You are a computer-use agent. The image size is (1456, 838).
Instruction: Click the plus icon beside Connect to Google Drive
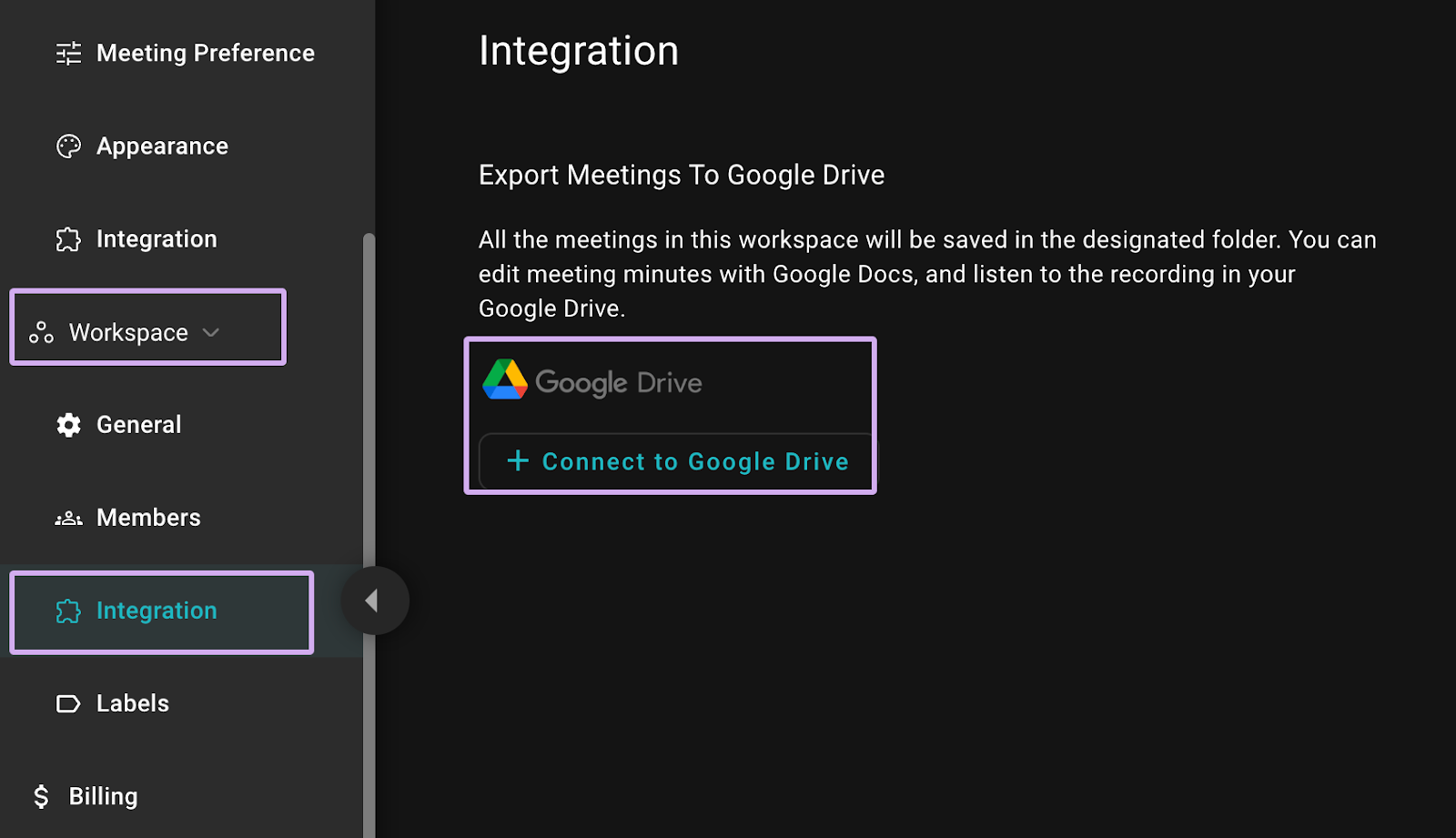[x=517, y=461]
